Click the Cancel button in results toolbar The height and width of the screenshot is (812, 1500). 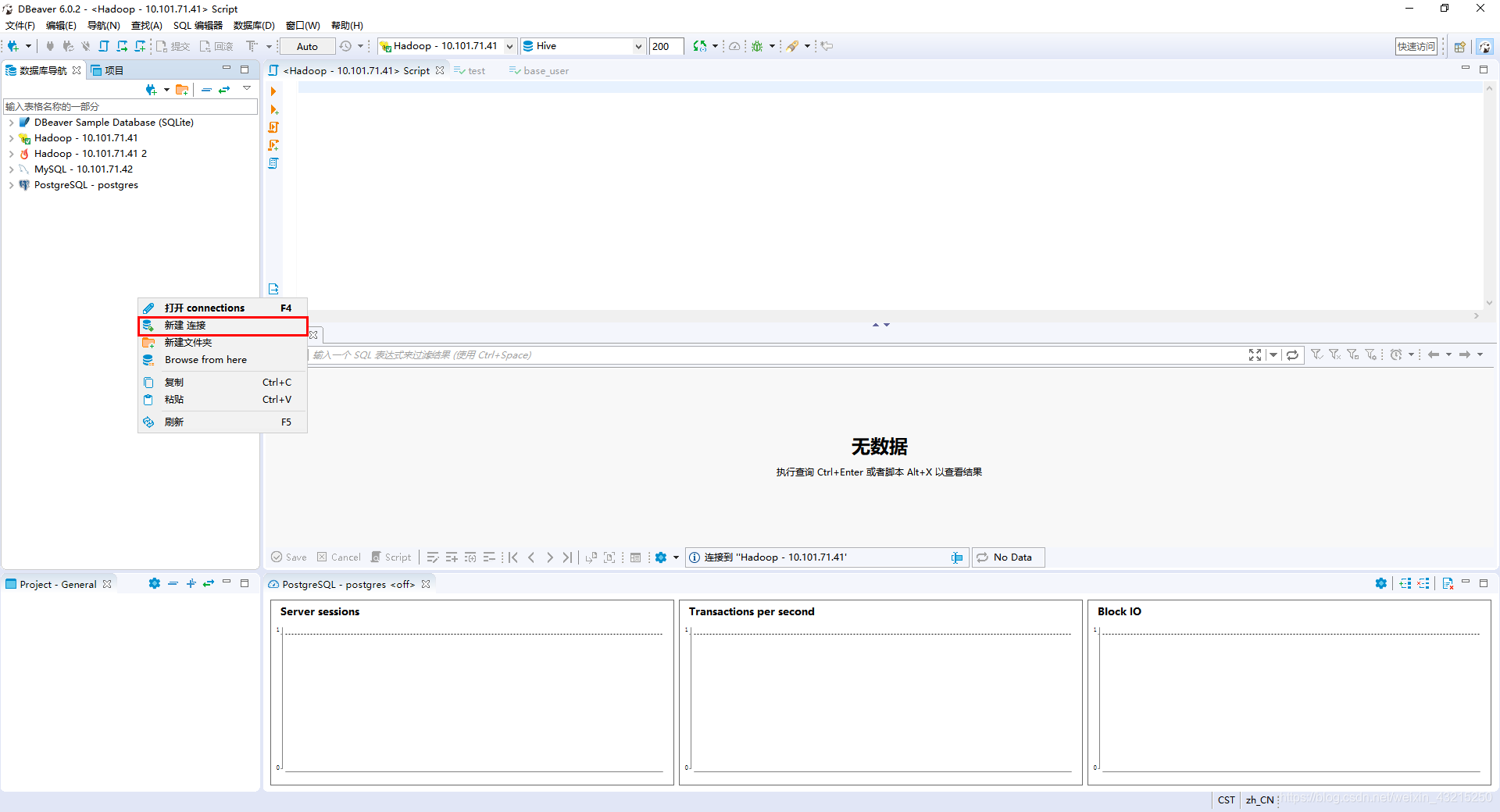[339, 557]
